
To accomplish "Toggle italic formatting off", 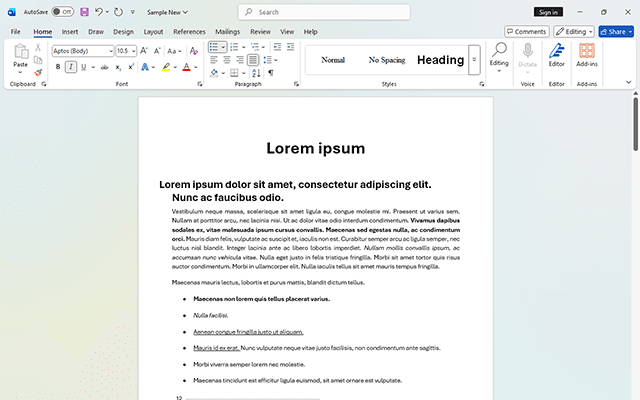I will [71, 67].
